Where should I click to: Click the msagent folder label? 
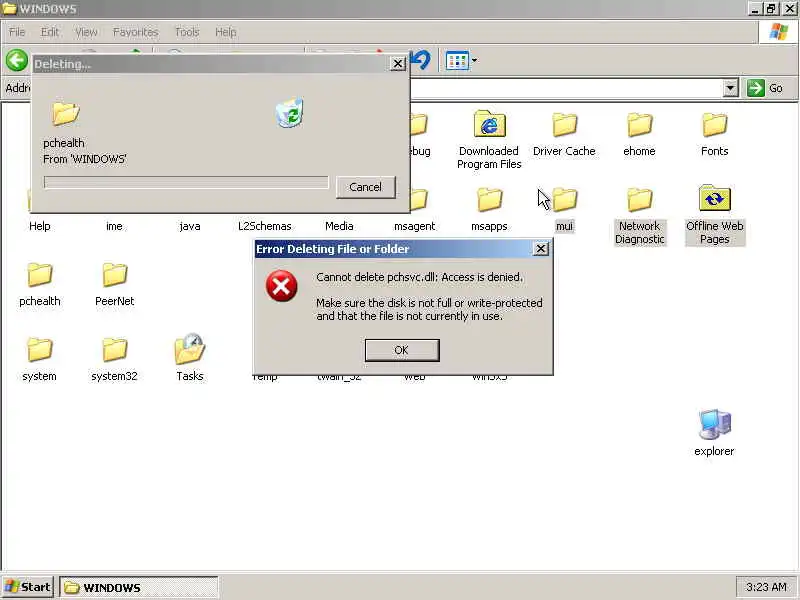tap(414, 226)
